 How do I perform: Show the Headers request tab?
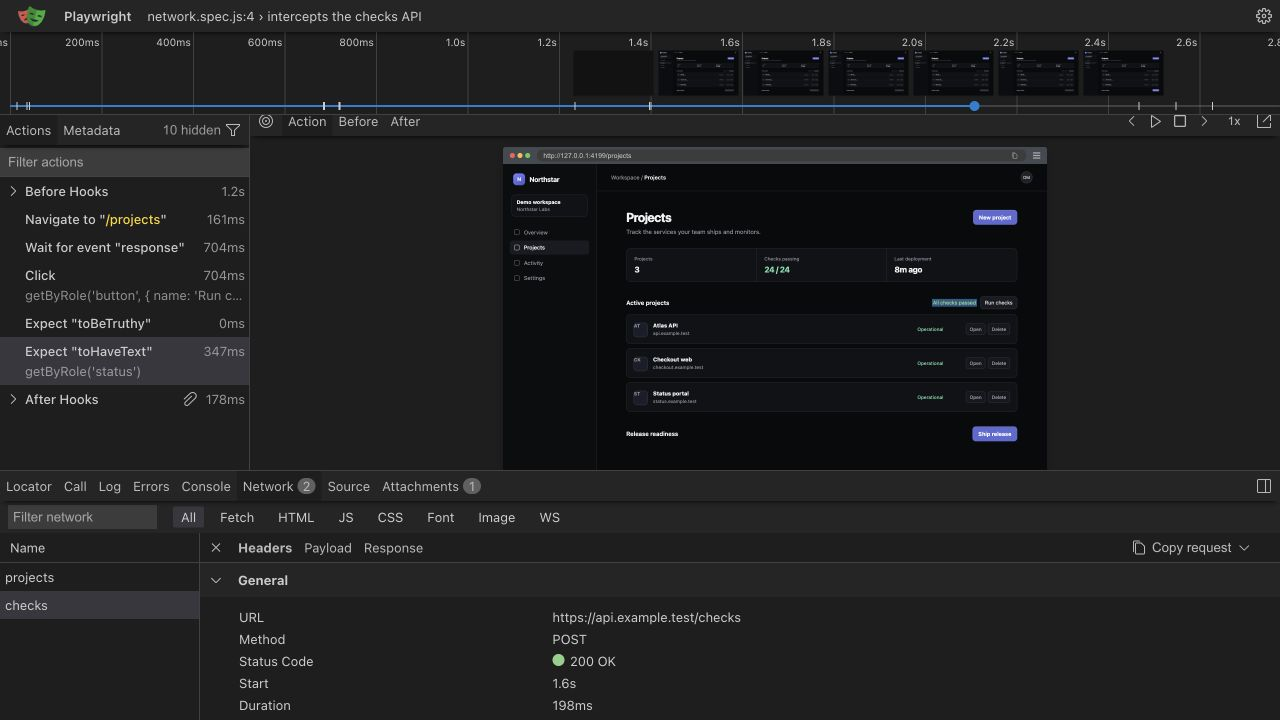coord(265,548)
